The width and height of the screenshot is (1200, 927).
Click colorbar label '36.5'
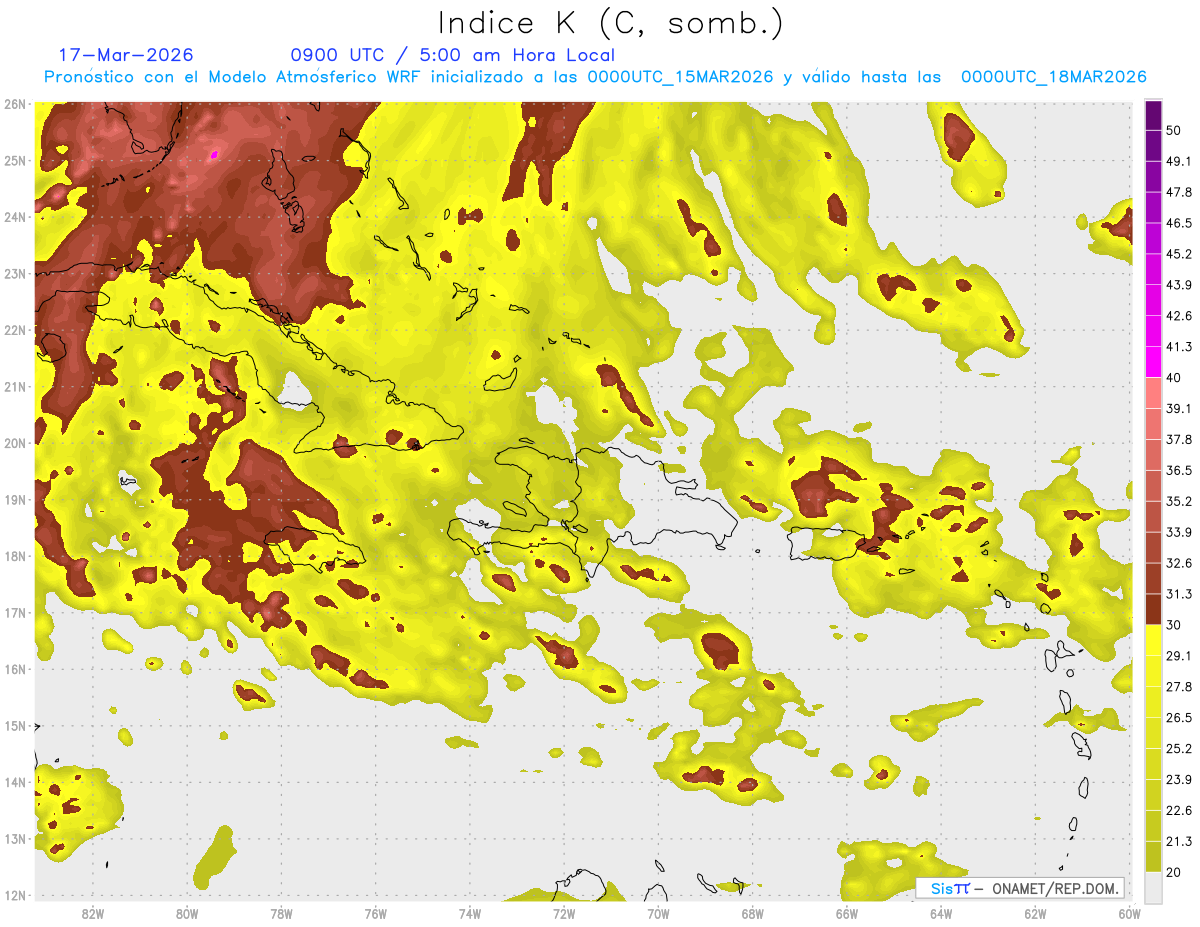(x=1179, y=470)
